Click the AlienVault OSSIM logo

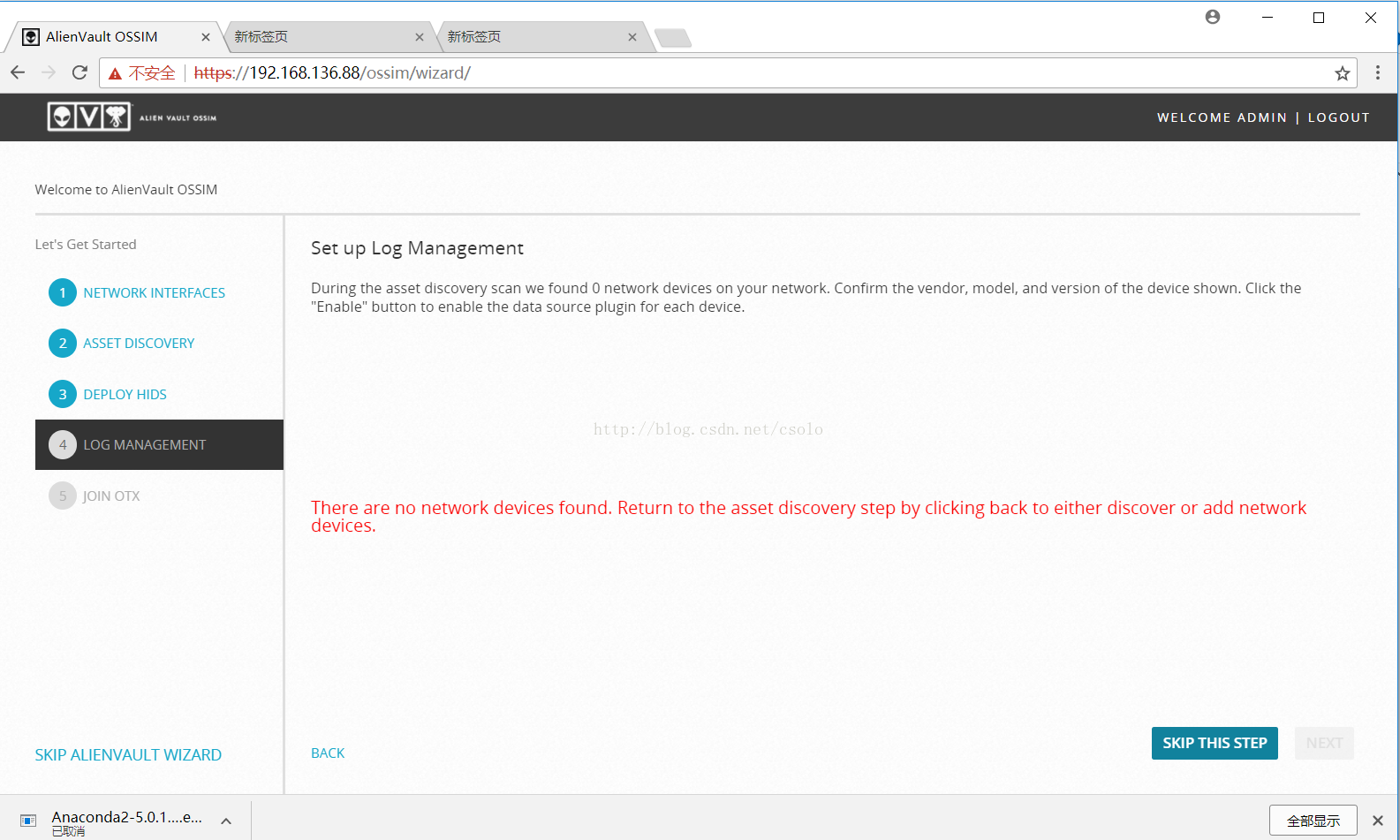click(132, 117)
